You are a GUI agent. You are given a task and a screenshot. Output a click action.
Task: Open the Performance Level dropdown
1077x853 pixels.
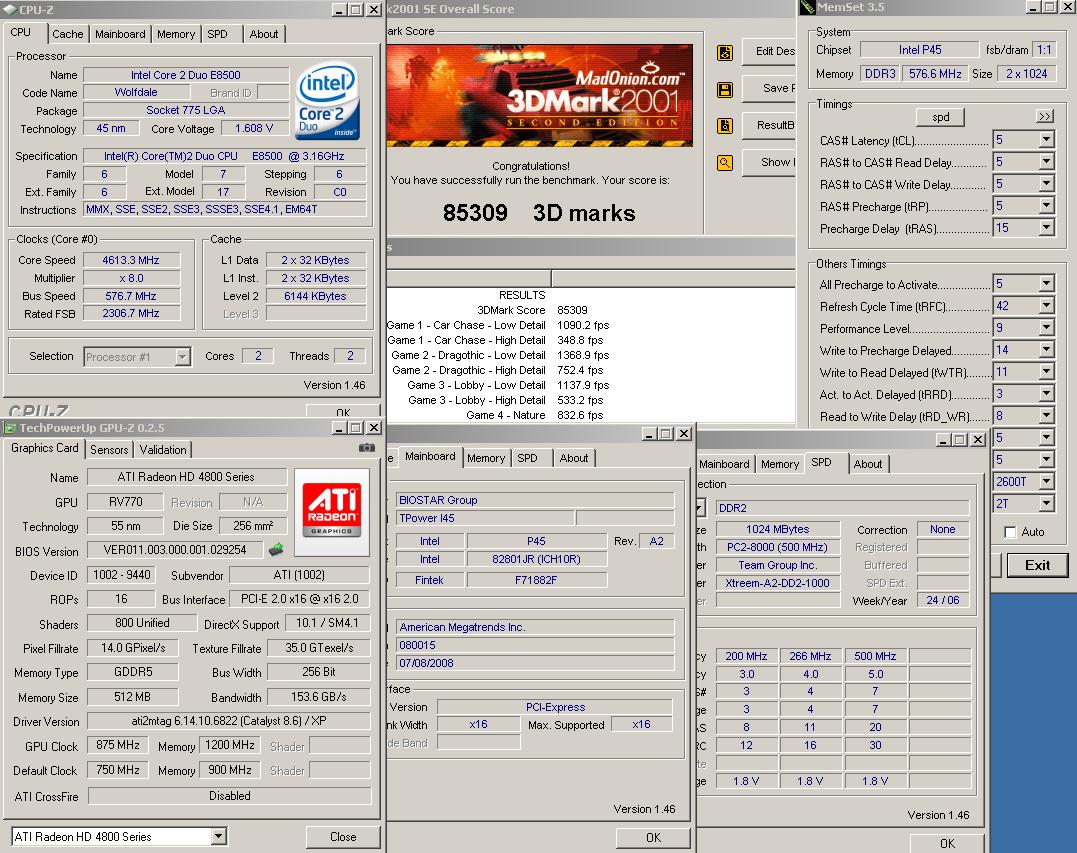point(1046,328)
